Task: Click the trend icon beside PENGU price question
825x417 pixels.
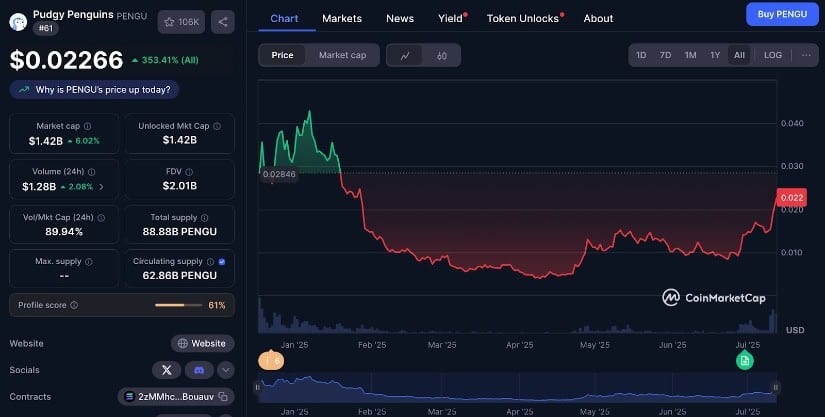Action: 24,90
